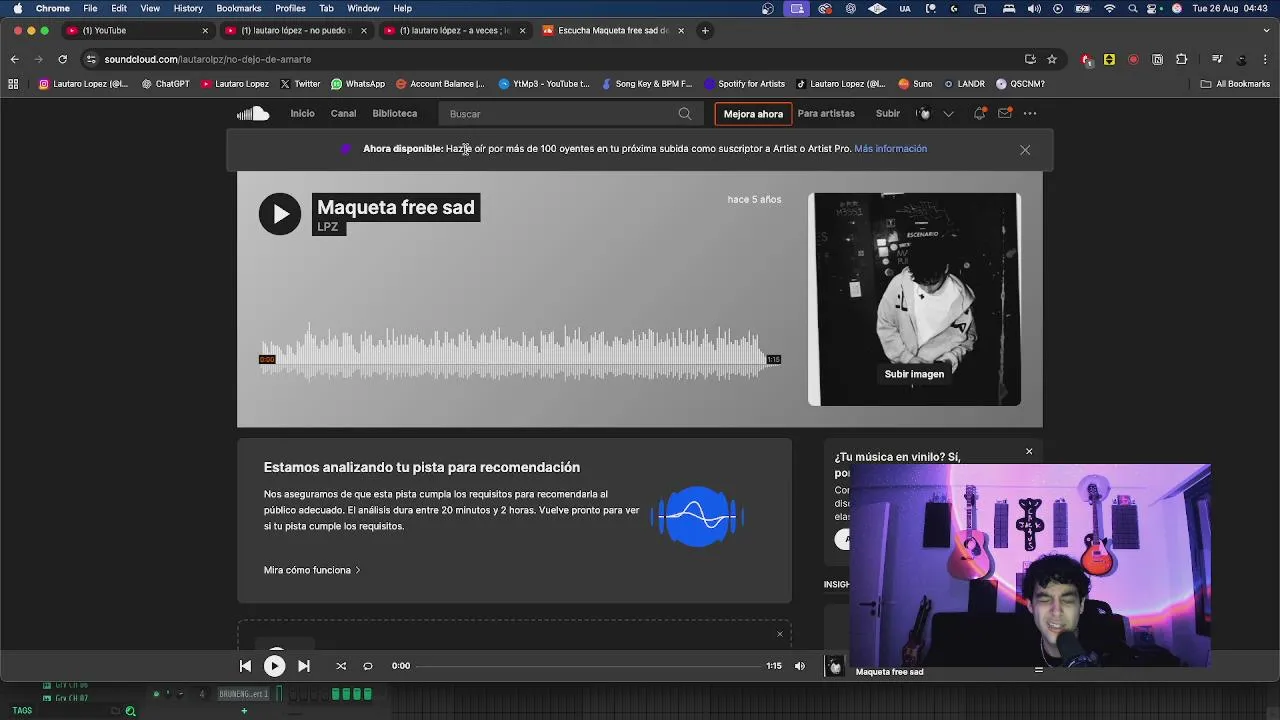1280x720 pixels.
Task: Open the apps grid in bookmarks bar
Action: click(x=13, y=84)
